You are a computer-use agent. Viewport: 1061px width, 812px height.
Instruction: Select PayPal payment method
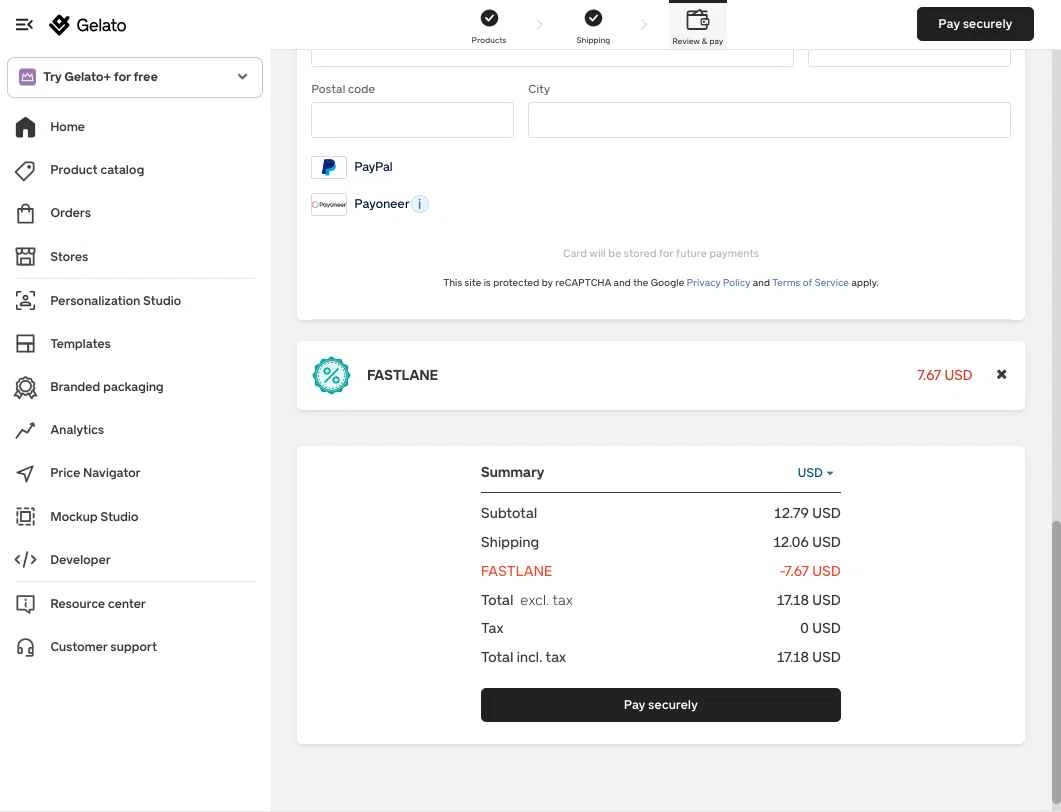click(x=352, y=167)
